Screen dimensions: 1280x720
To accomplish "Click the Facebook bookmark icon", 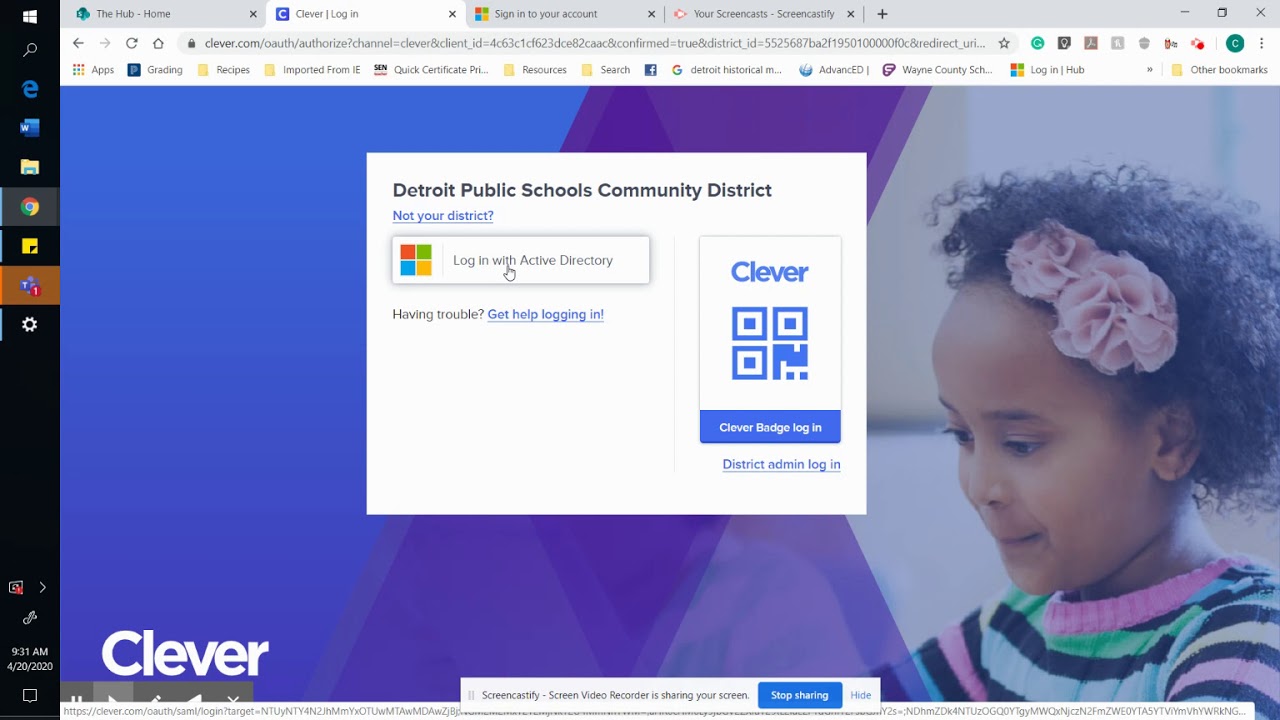I will tap(651, 70).
